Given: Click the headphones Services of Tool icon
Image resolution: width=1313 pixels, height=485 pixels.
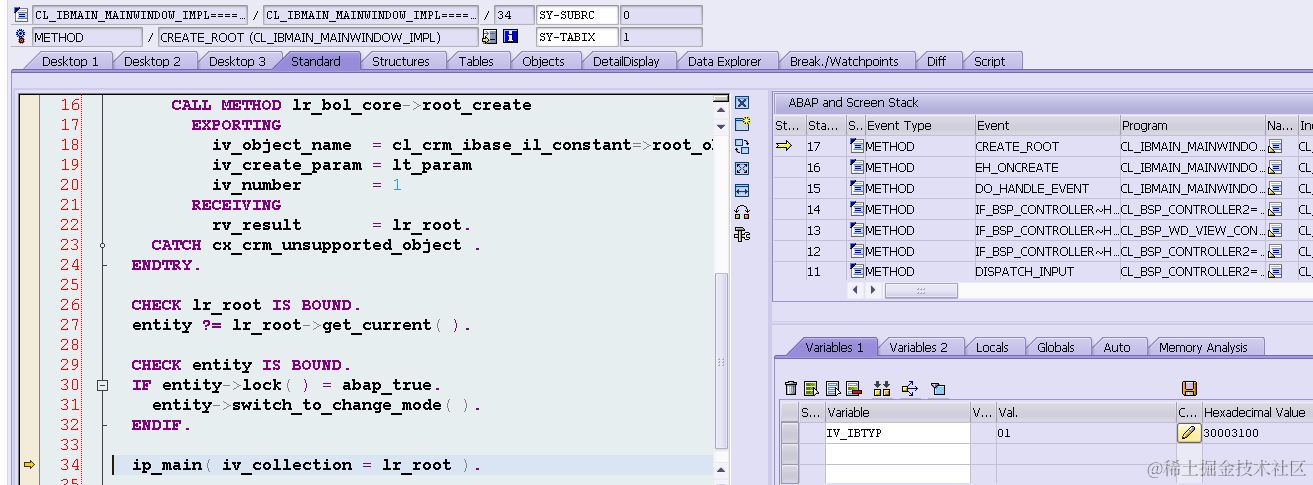Looking at the screenshot, I should click(742, 212).
